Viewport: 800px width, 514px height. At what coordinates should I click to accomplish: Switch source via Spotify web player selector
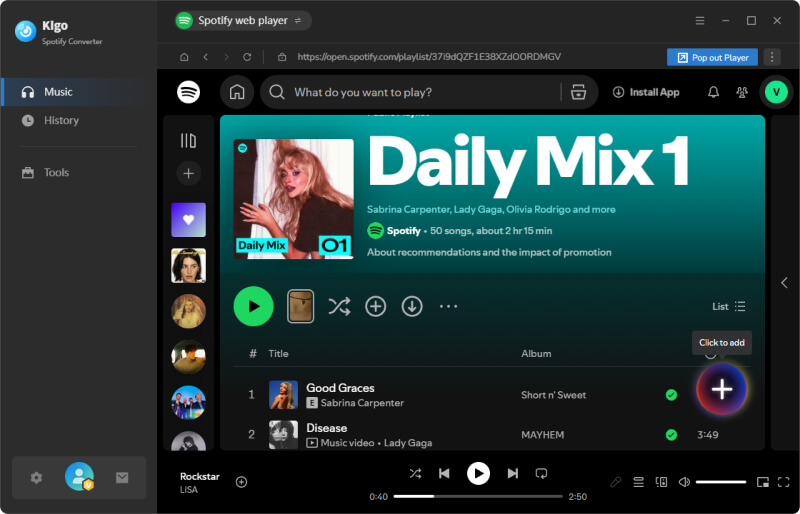(x=242, y=20)
